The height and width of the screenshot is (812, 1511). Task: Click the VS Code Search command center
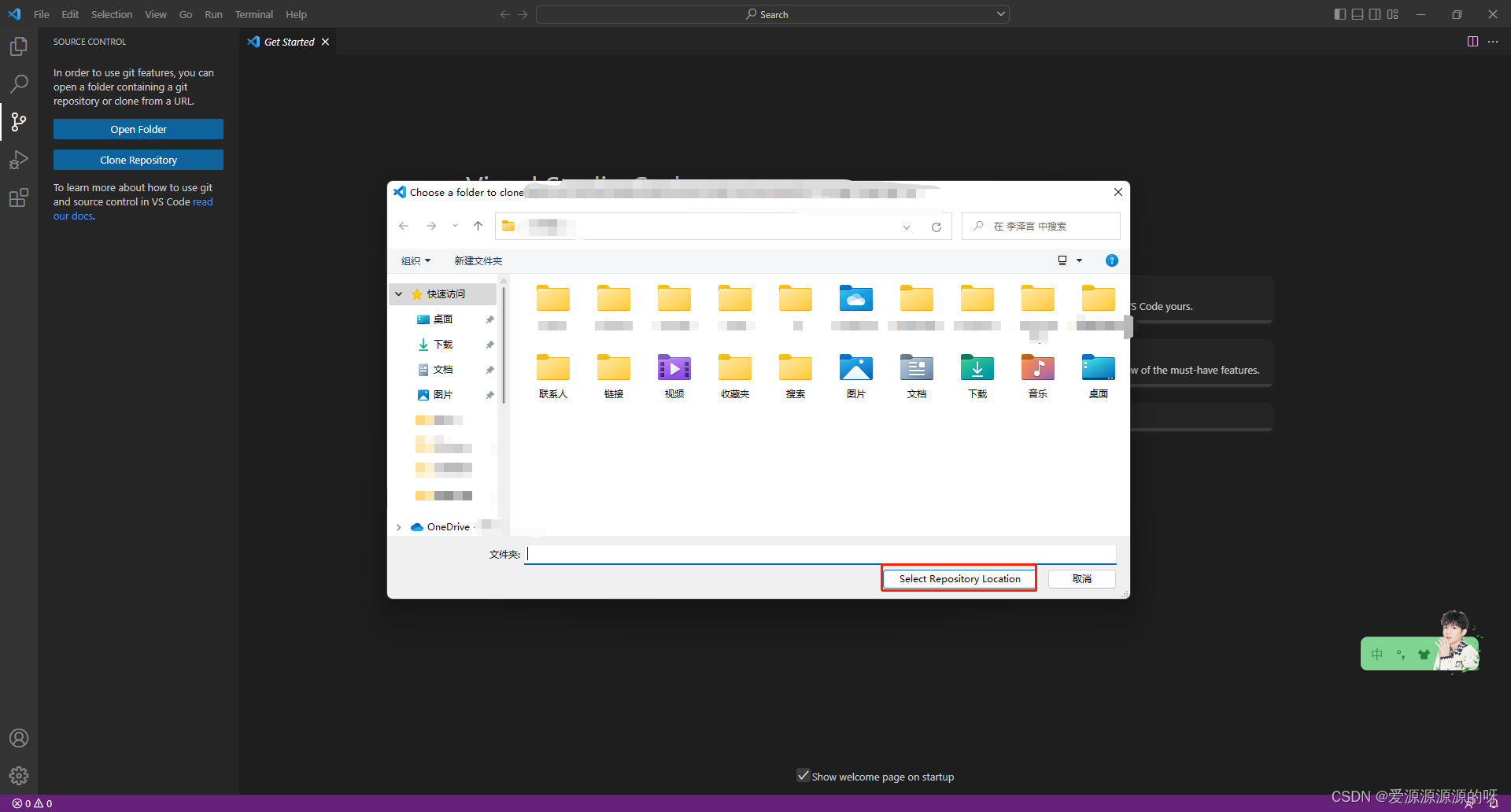tap(772, 14)
